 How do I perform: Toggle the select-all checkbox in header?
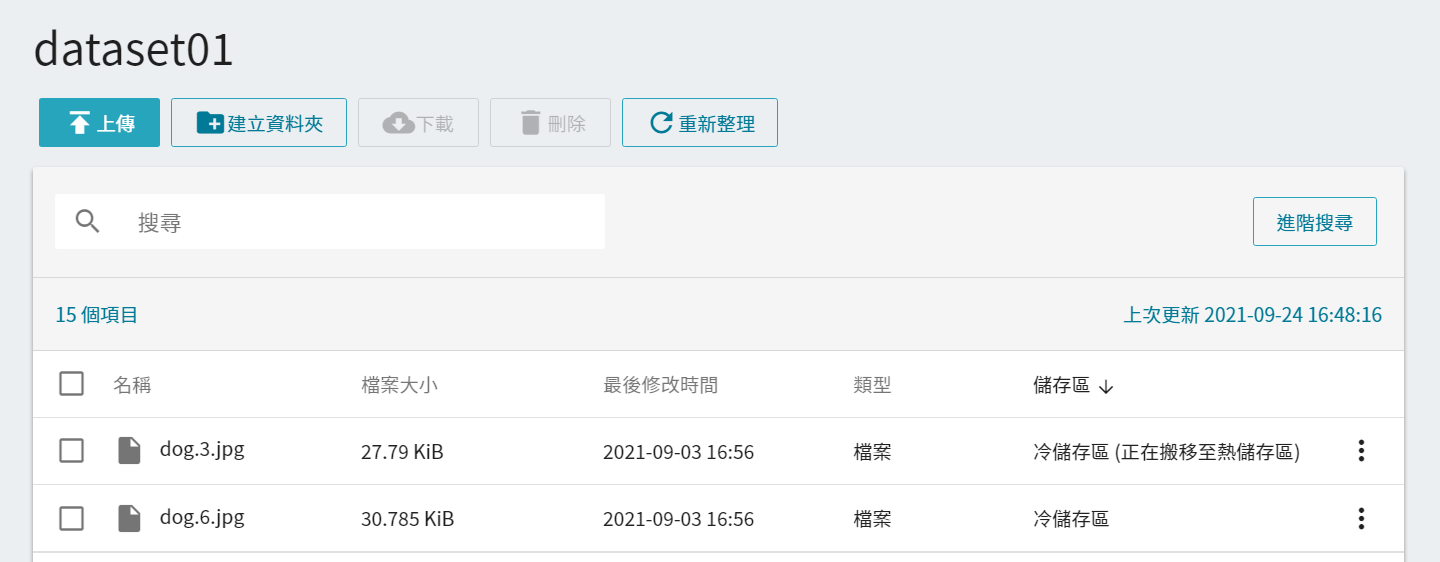71,384
